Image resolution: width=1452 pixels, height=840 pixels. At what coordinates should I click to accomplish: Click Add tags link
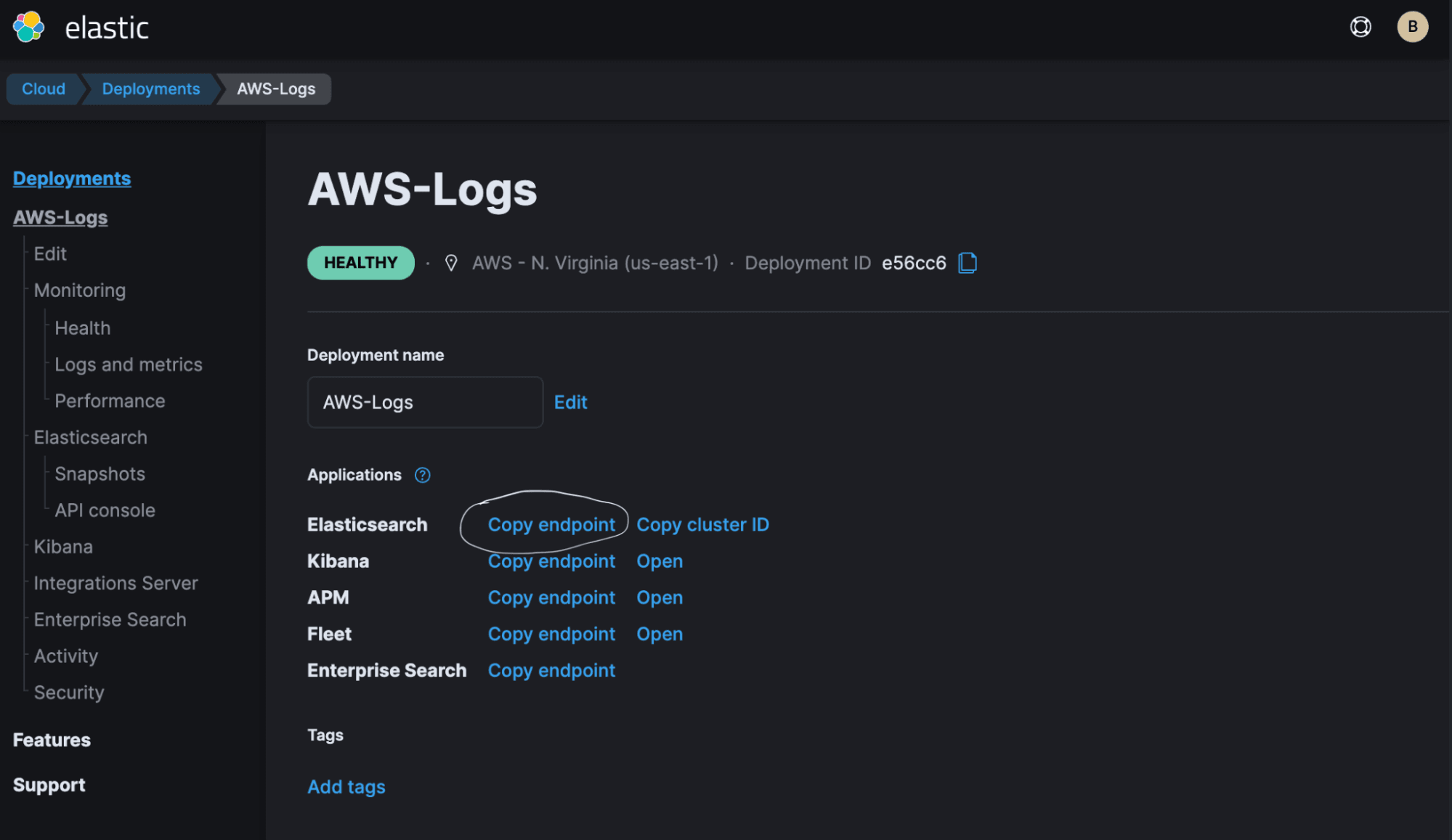click(346, 787)
